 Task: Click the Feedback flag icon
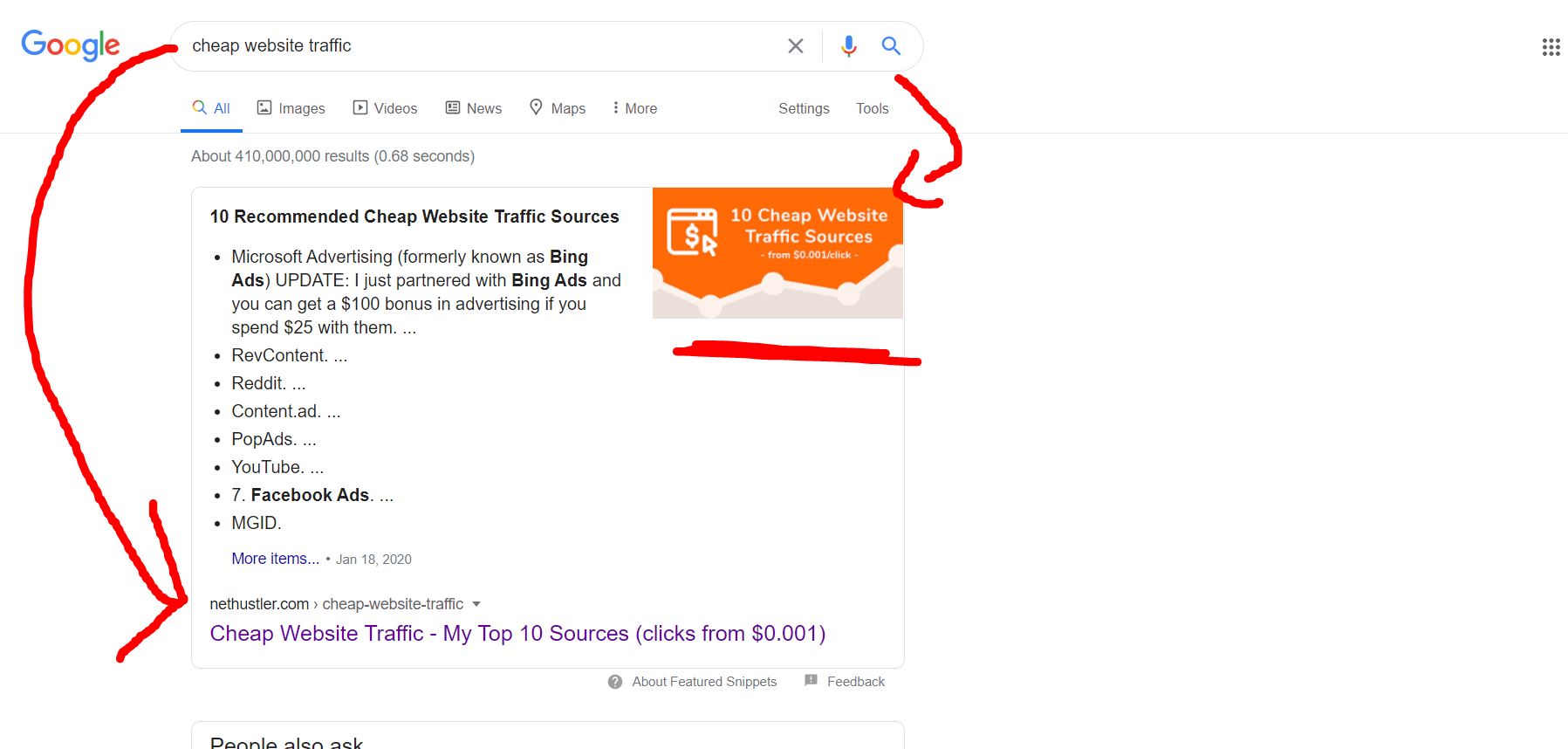811,681
